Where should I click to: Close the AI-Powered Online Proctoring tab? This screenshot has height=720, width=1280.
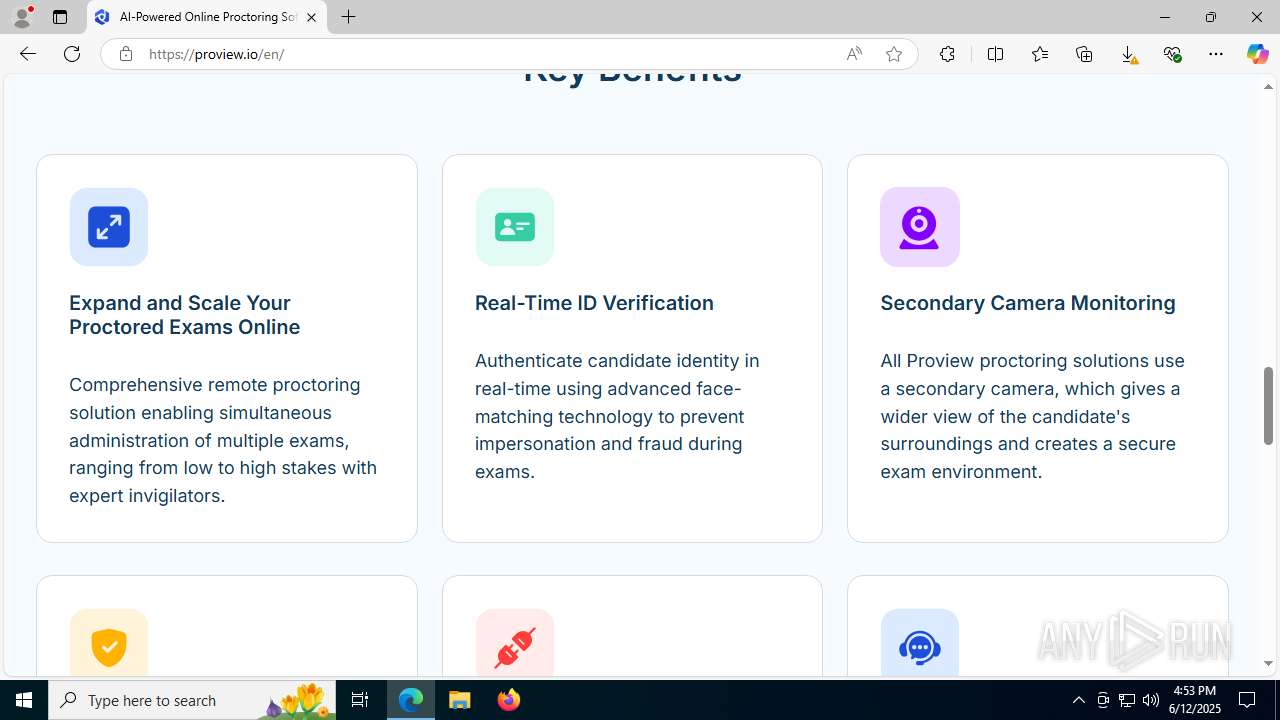pyautogui.click(x=311, y=17)
